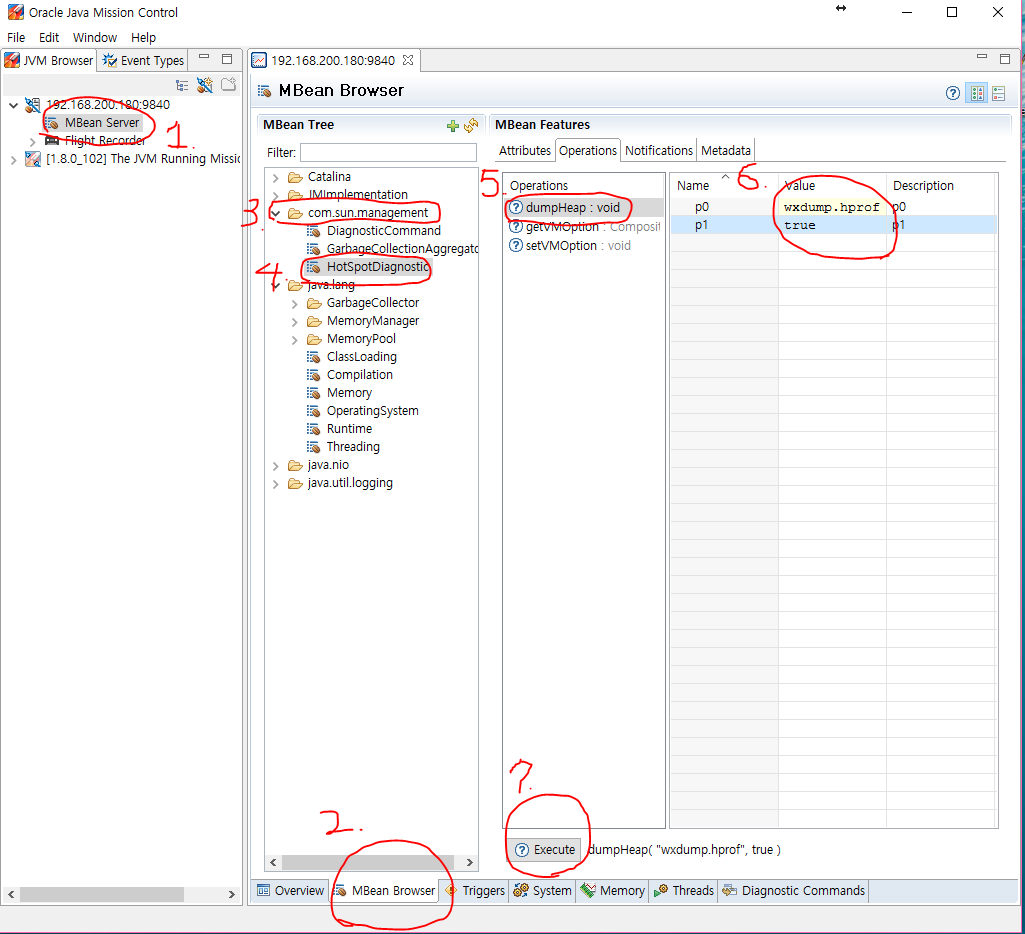Open the File menu
Viewport: 1025px width, 934px height.
[16, 37]
